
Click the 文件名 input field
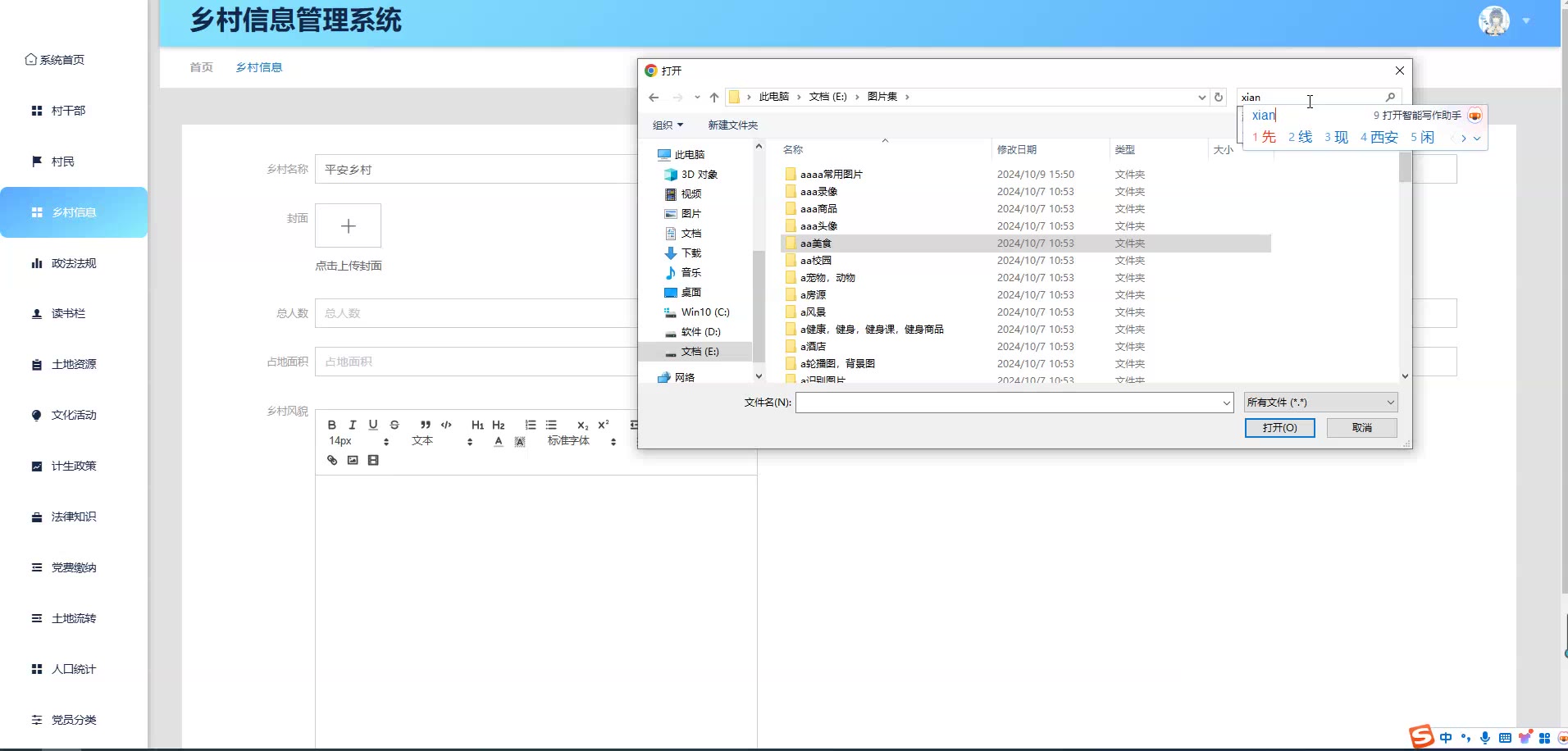[x=1009, y=403]
